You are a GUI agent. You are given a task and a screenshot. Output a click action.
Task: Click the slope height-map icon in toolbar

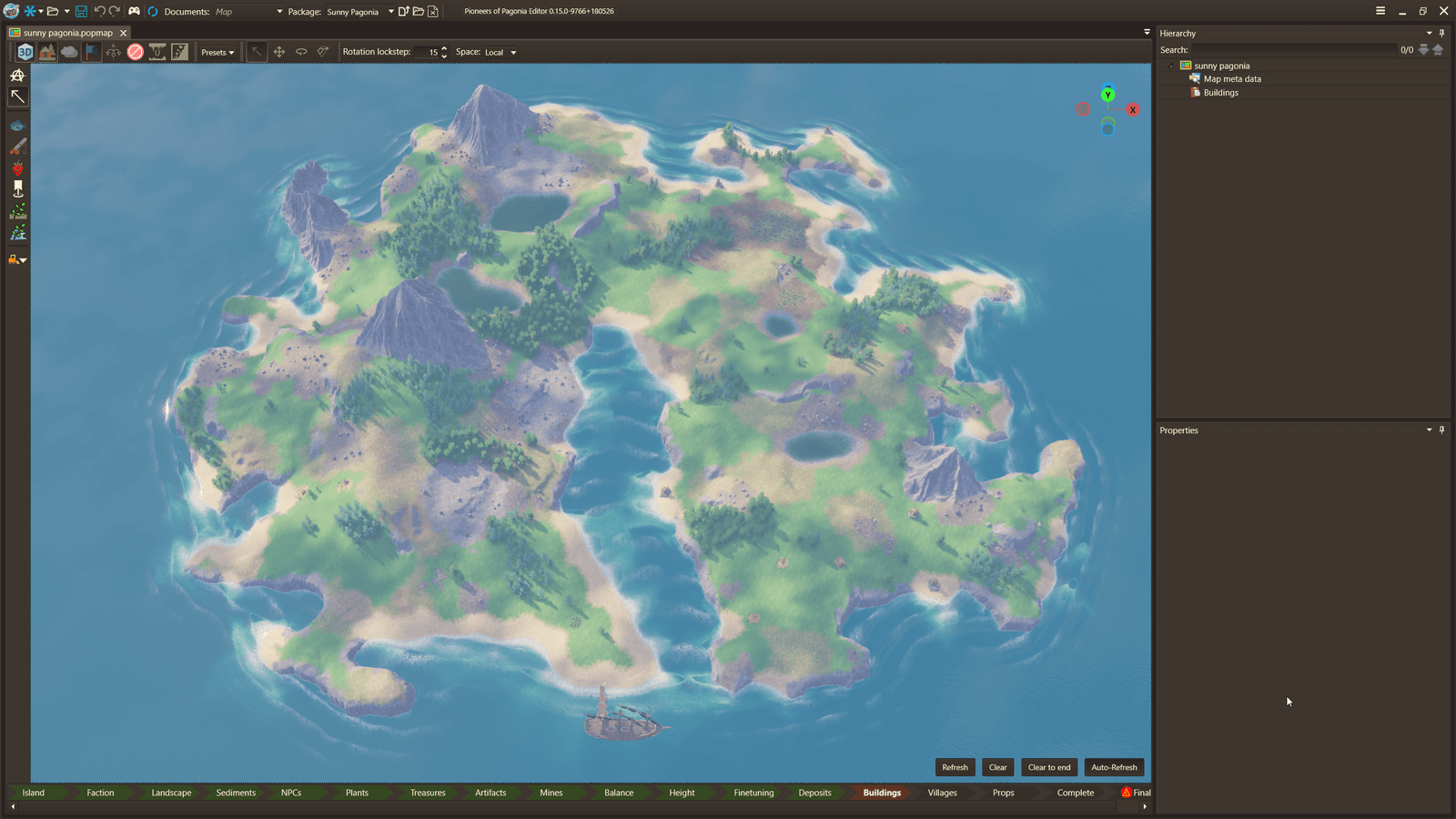click(179, 52)
